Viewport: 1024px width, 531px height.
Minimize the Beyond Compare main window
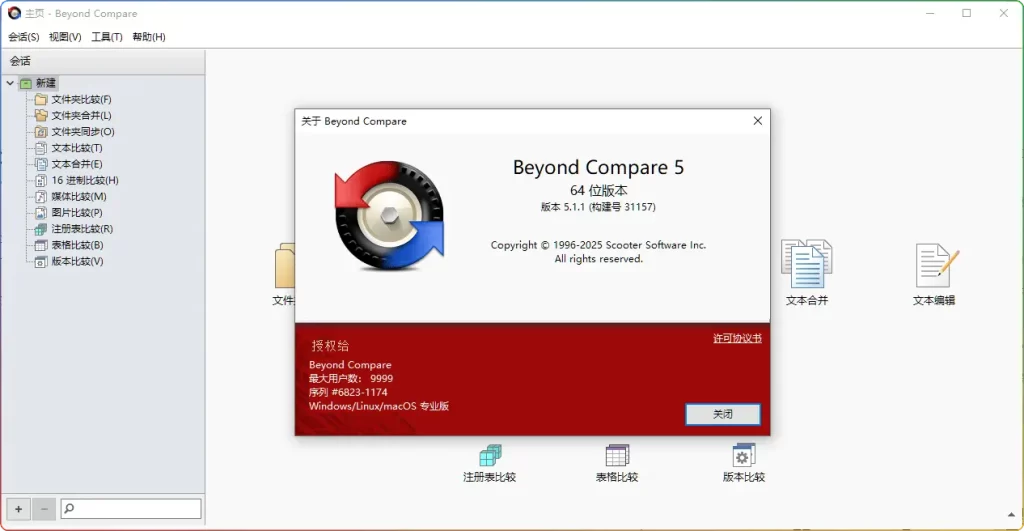click(931, 13)
